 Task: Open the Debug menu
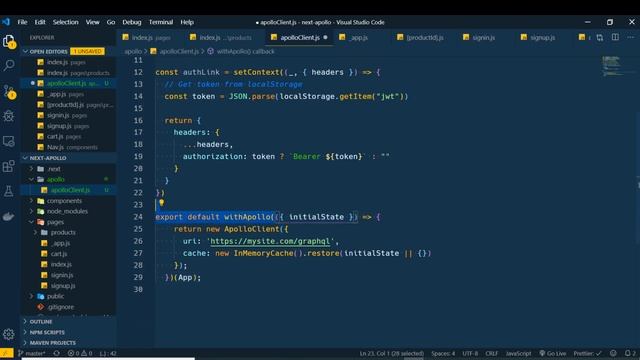coord(132,22)
